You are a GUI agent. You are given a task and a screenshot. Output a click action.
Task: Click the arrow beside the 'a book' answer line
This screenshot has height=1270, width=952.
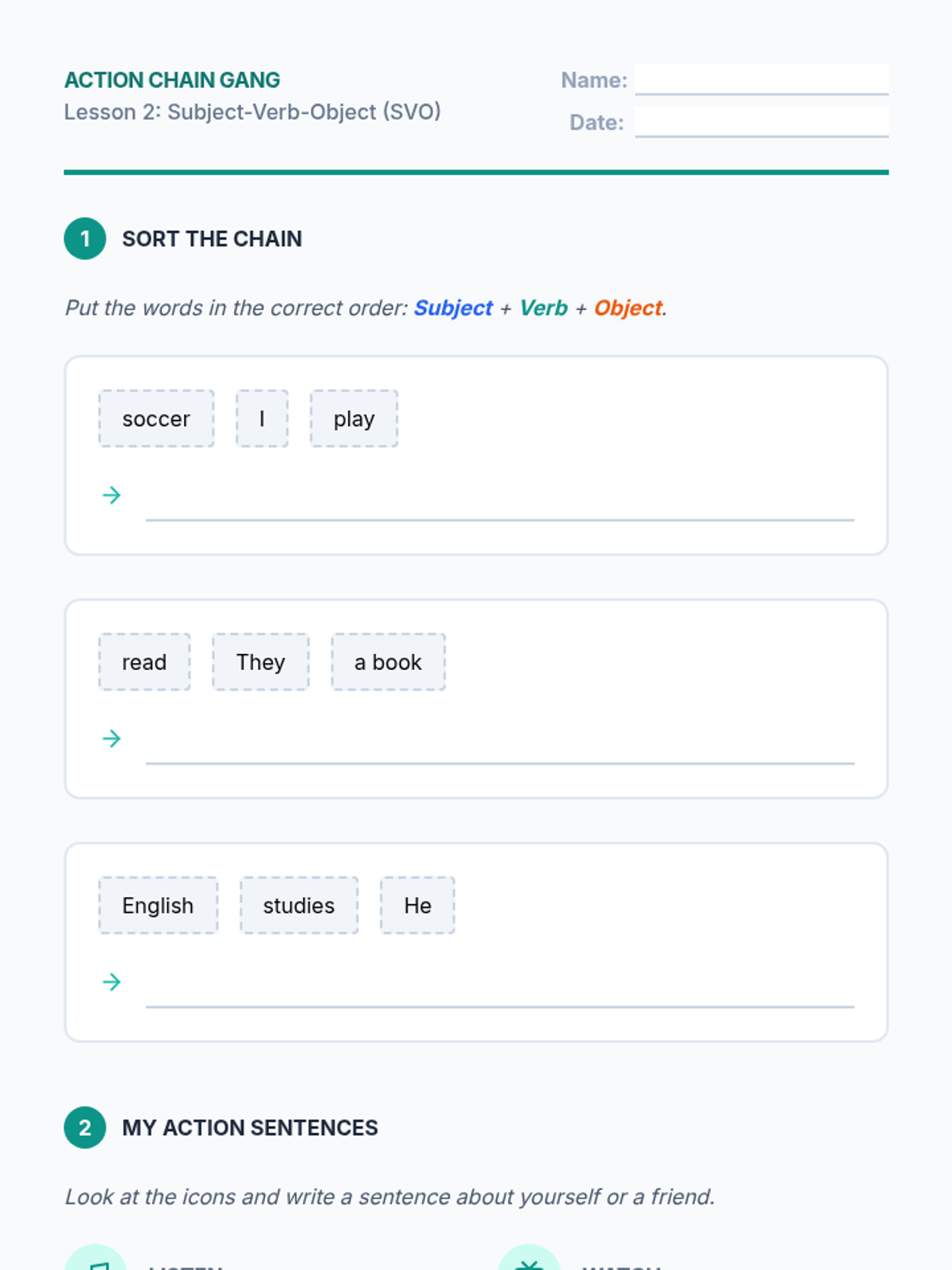[x=112, y=739]
